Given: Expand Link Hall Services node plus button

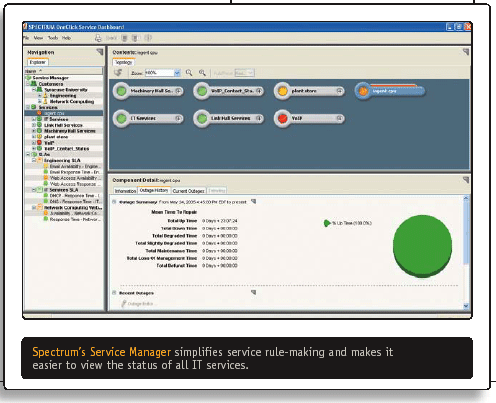Looking at the screenshot, I should 259,118.
